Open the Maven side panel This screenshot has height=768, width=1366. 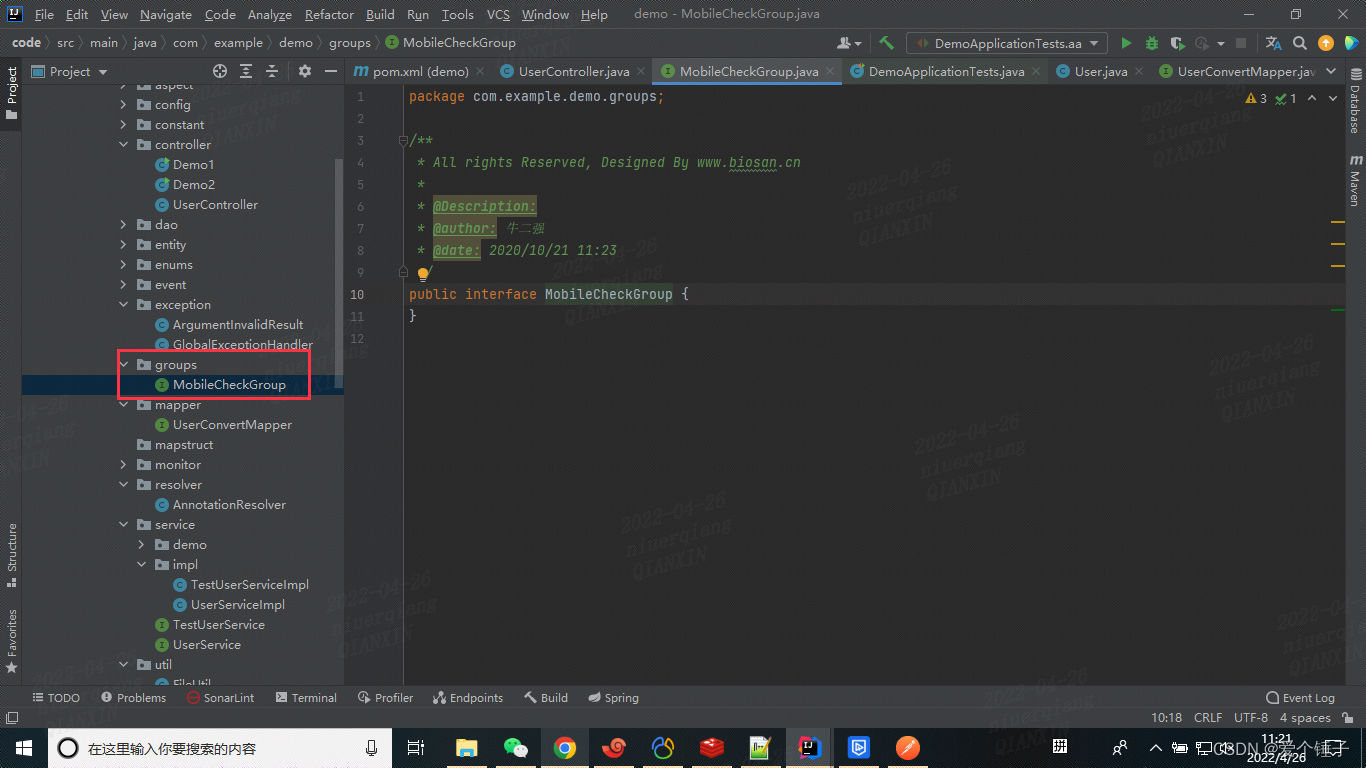click(x=1355, y=179)
